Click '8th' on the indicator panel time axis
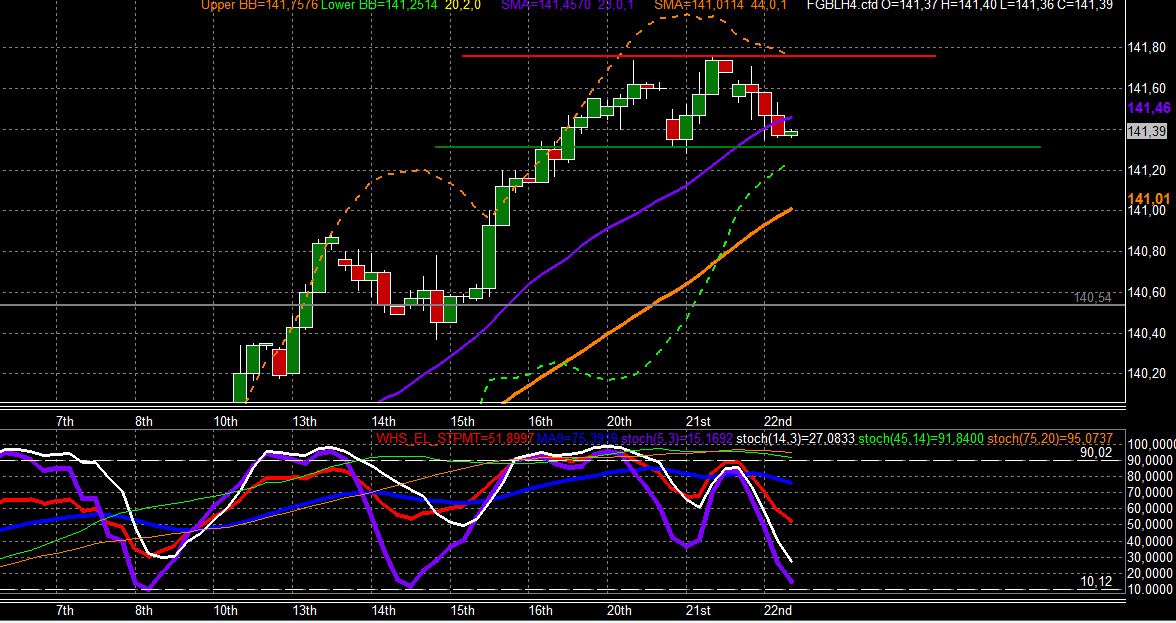The image size is (1176, 623). [x=144, y=610]
